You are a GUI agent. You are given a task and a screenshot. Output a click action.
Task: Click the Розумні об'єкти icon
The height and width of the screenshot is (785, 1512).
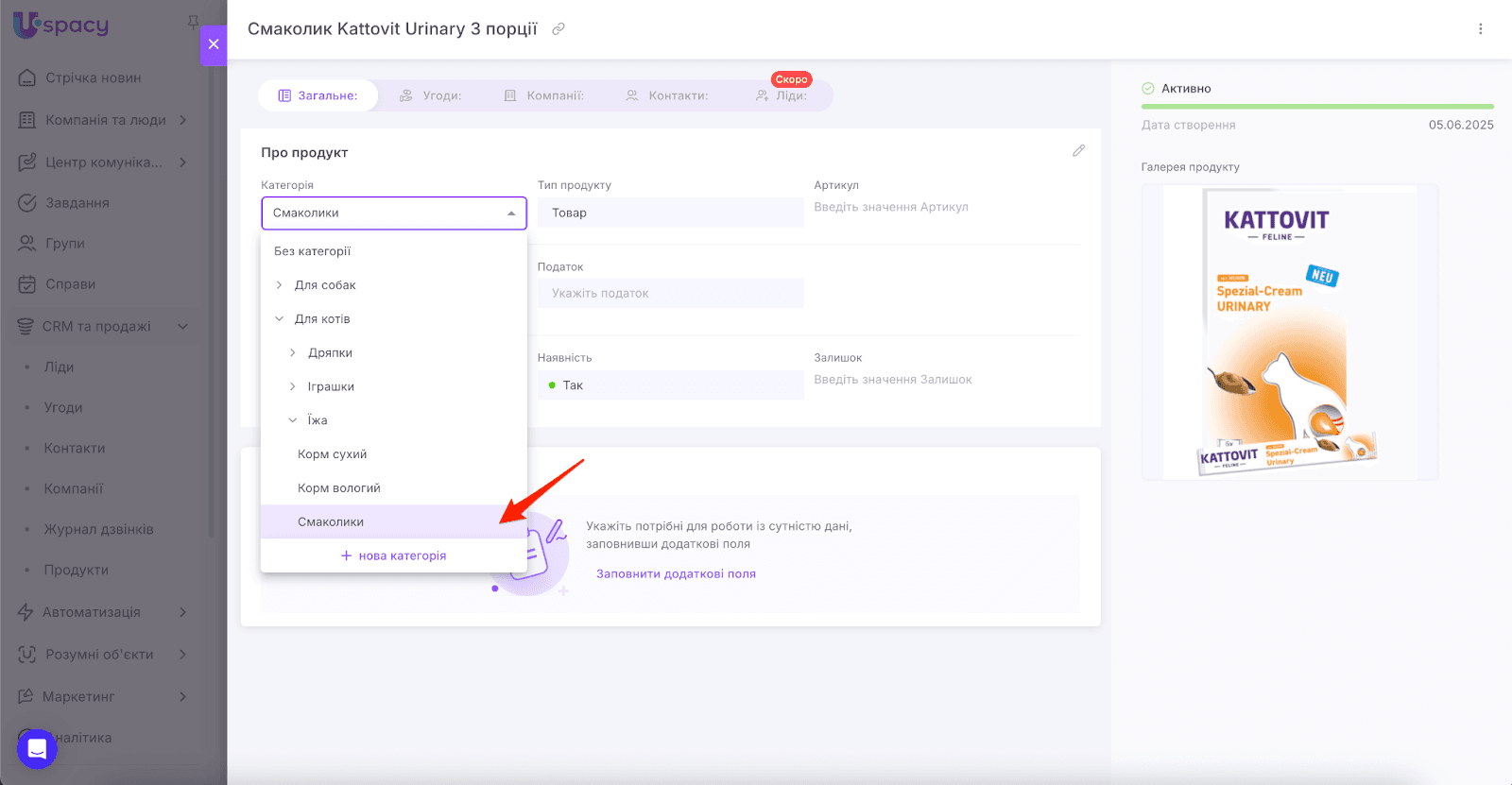pos(27,655)
